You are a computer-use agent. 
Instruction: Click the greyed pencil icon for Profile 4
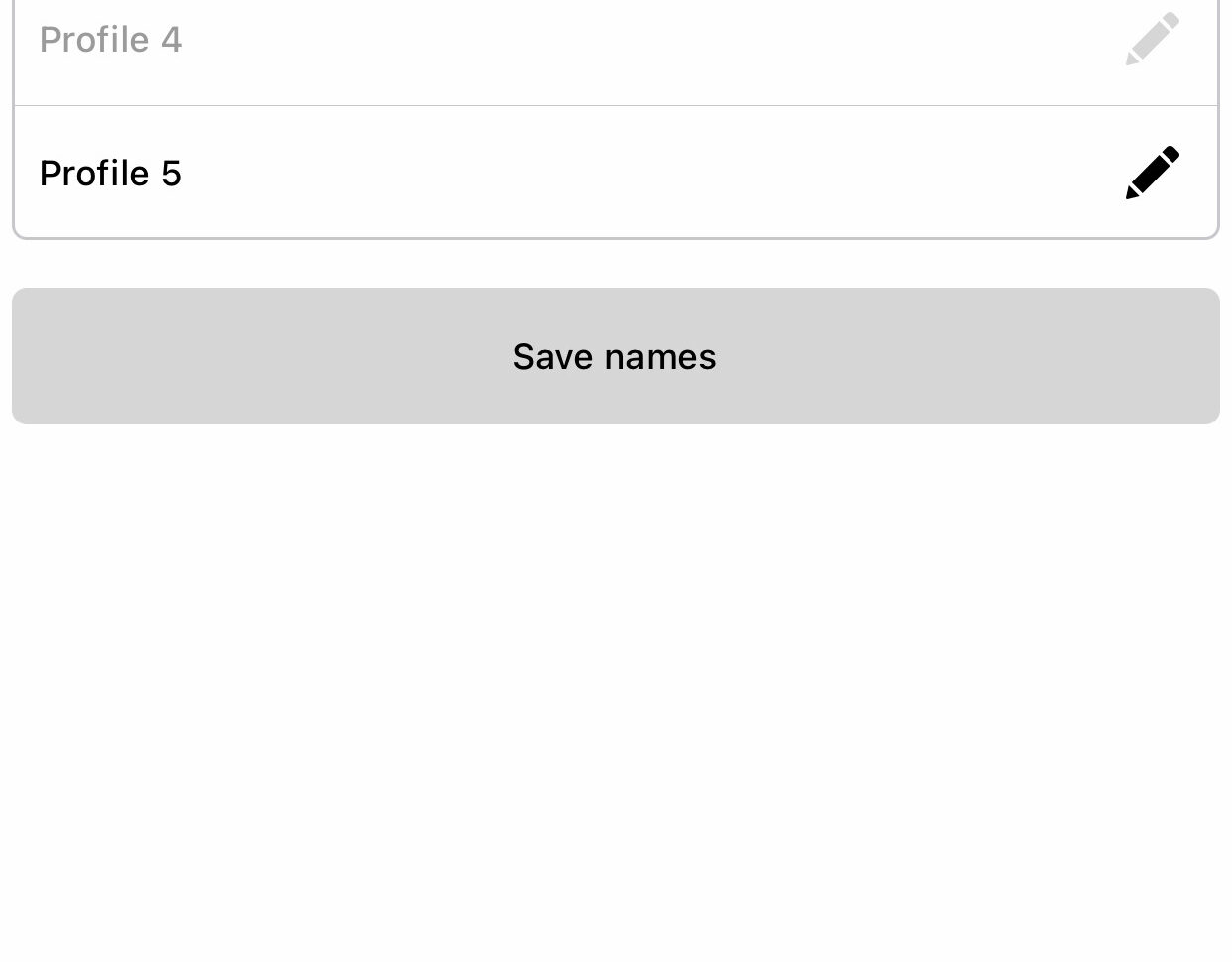pyautogui.click(x=1153, y=39)
